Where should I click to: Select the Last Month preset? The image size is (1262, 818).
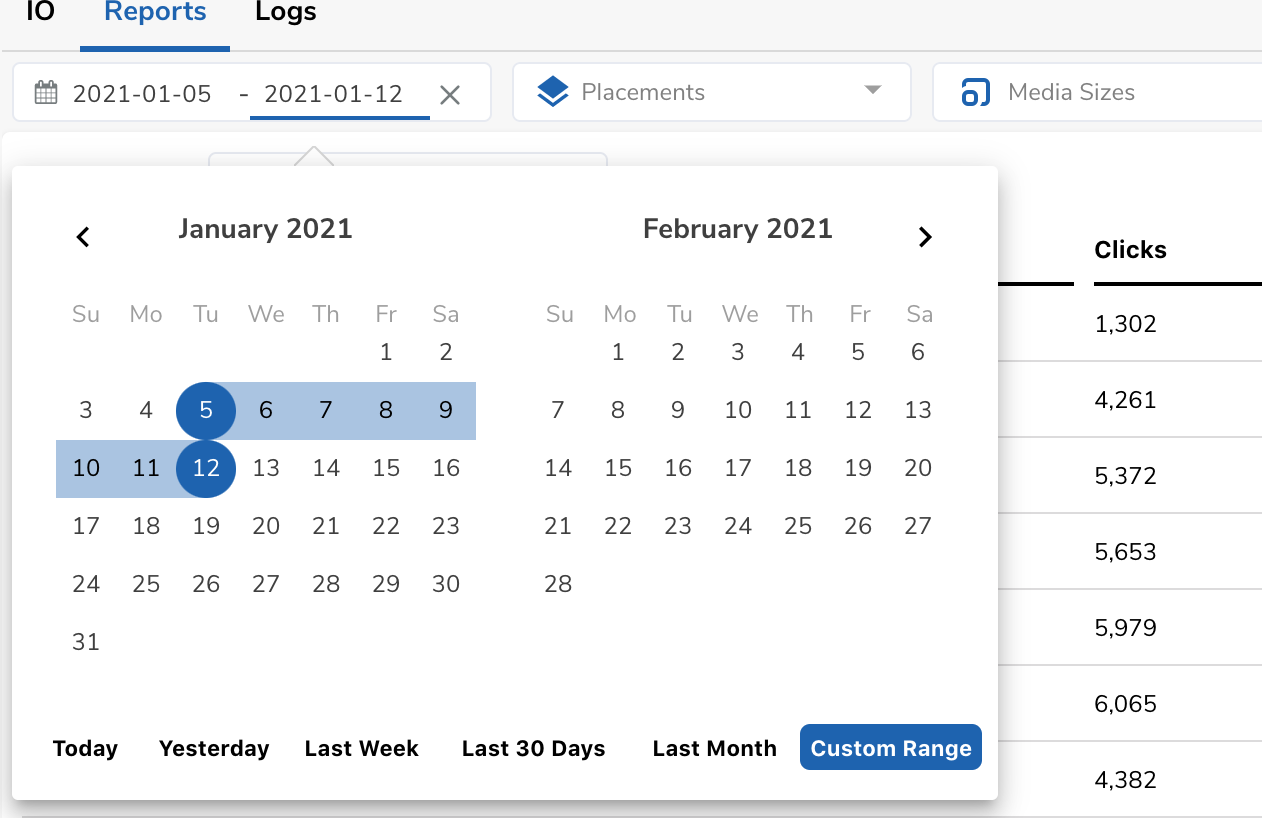click(714, 748)
